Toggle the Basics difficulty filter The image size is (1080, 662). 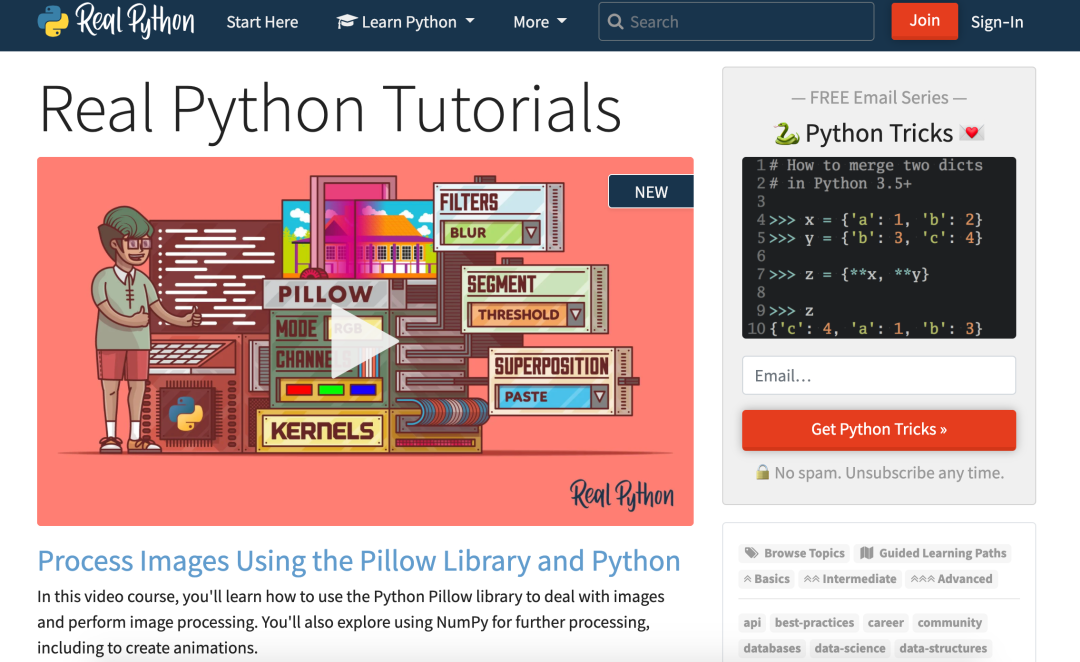coord(766,579)
